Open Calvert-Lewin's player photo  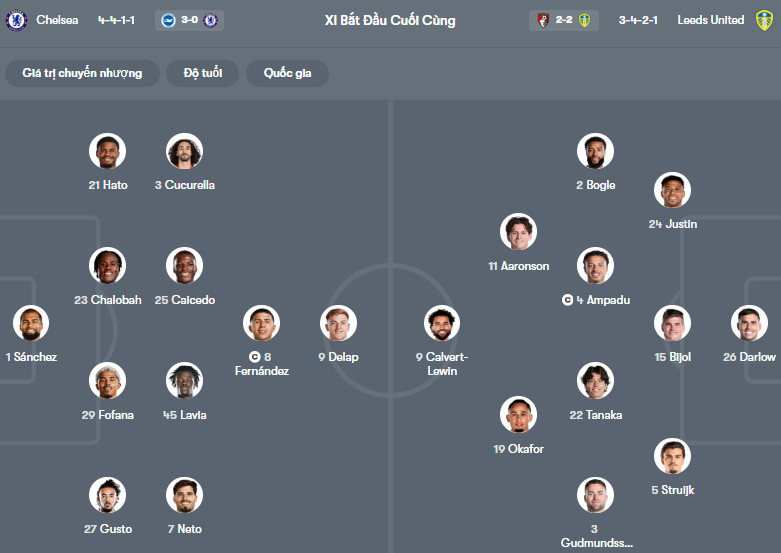point(440,324)
